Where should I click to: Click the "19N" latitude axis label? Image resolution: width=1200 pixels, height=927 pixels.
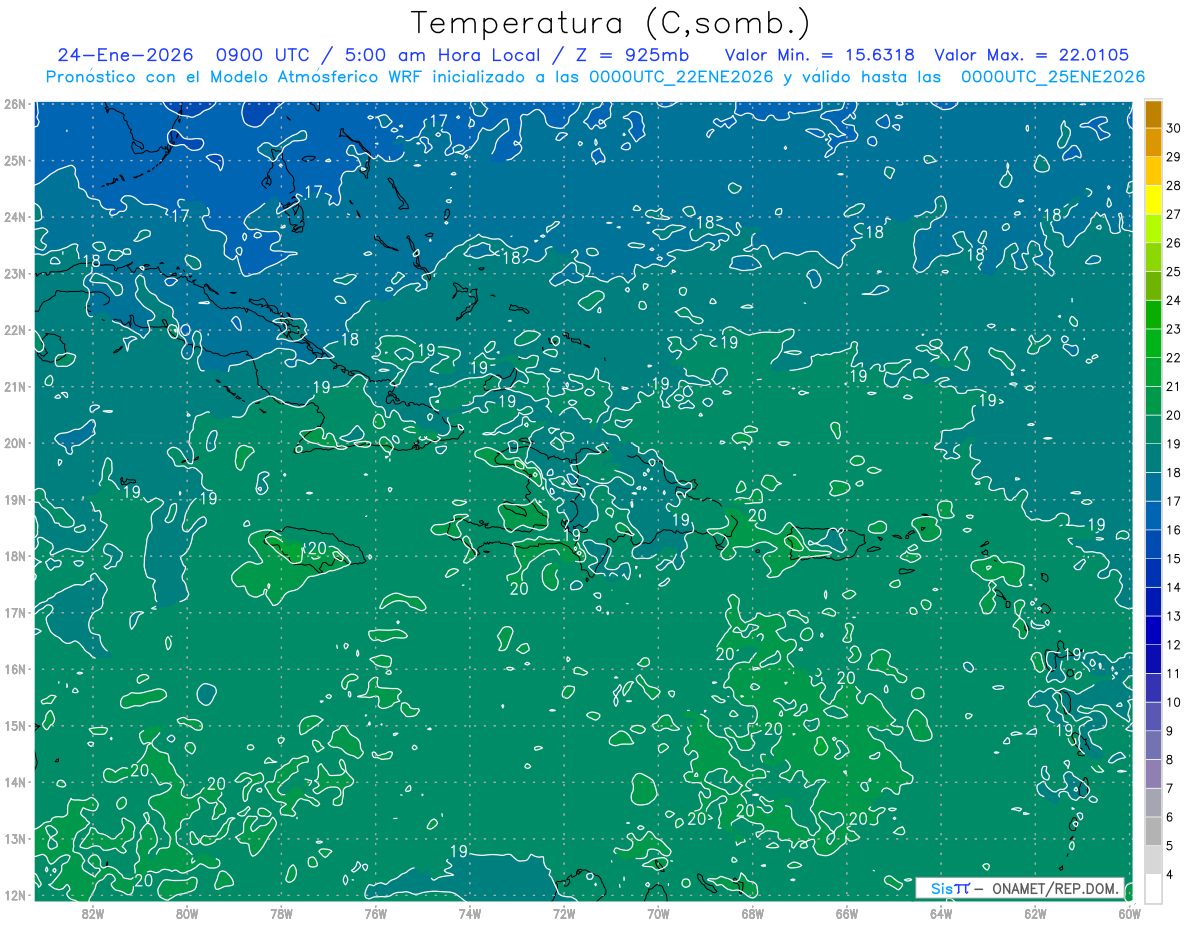point(15,500)
